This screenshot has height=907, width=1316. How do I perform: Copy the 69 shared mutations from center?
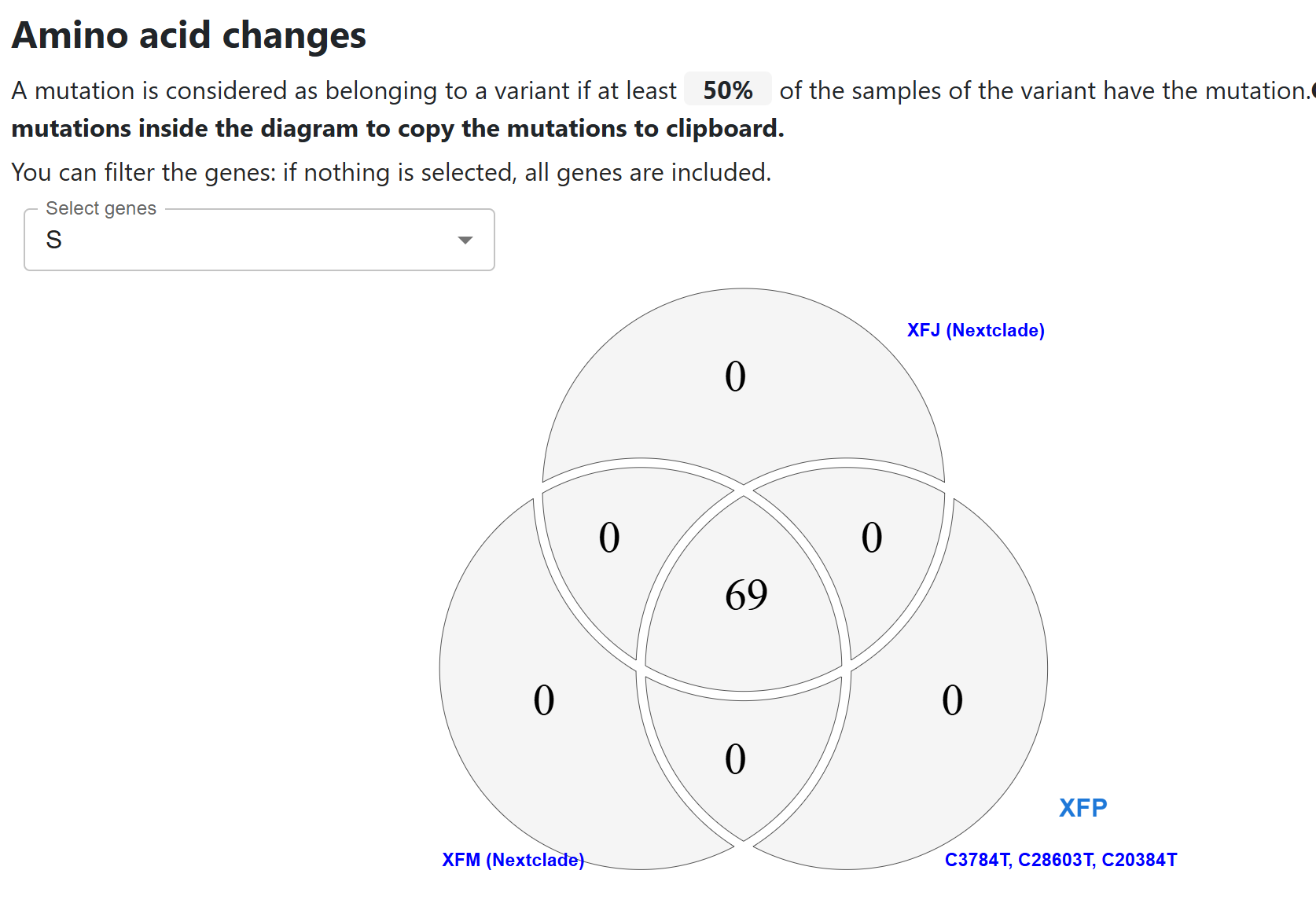745,594
